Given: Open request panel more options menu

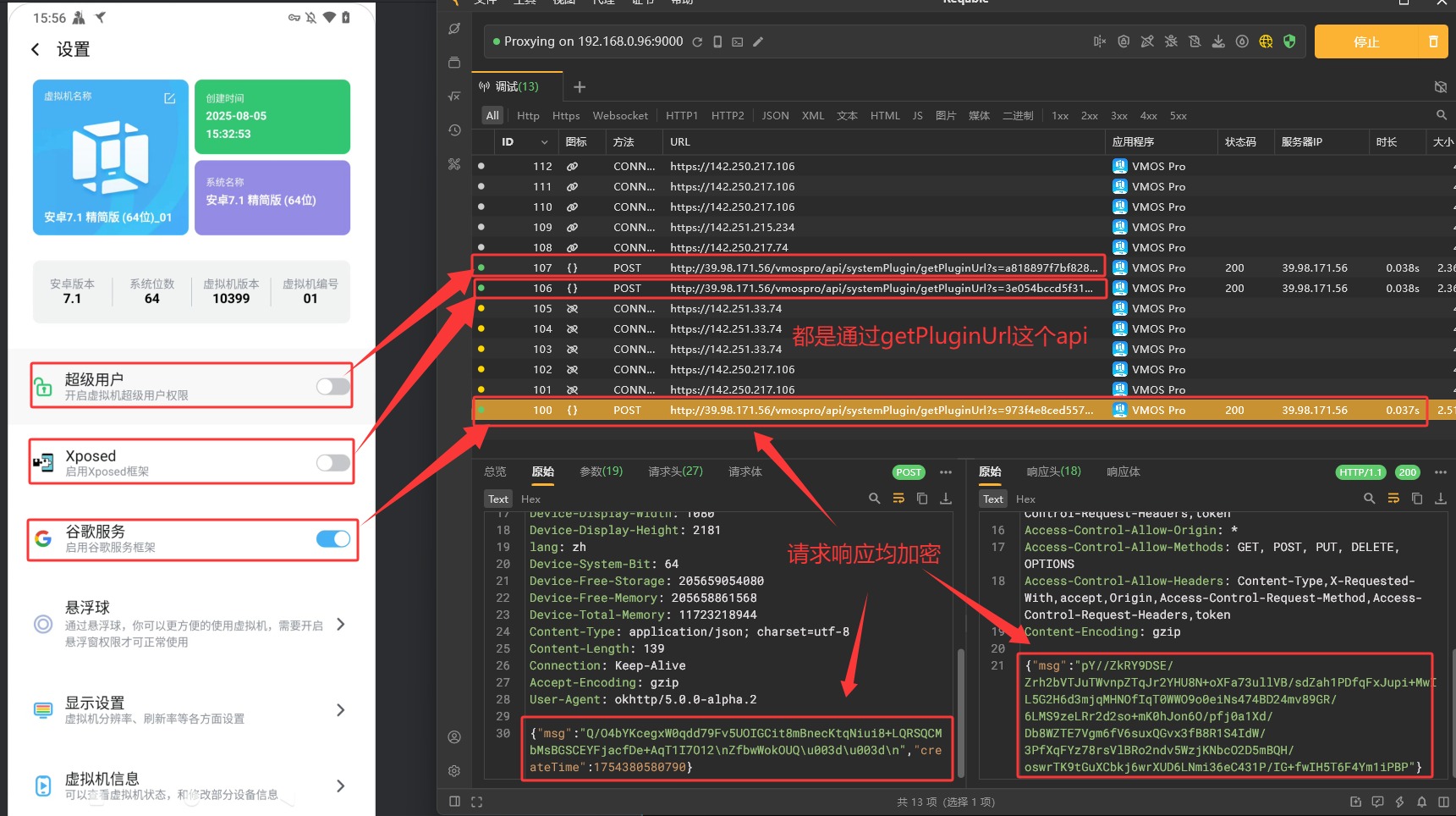Looking at the screenshot, I should pos(946,472).
